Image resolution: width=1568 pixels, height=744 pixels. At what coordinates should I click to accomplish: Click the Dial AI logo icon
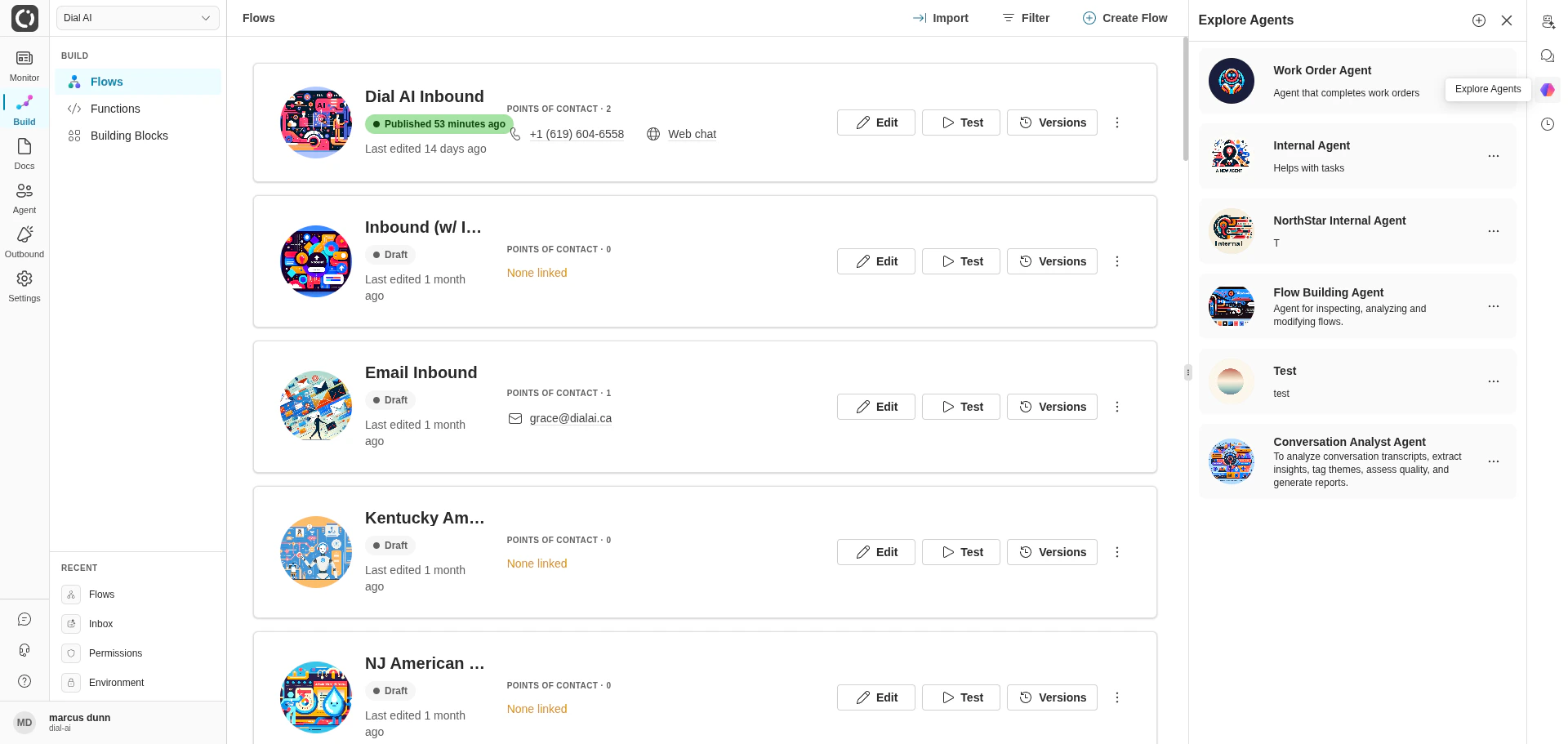(24, 18)
